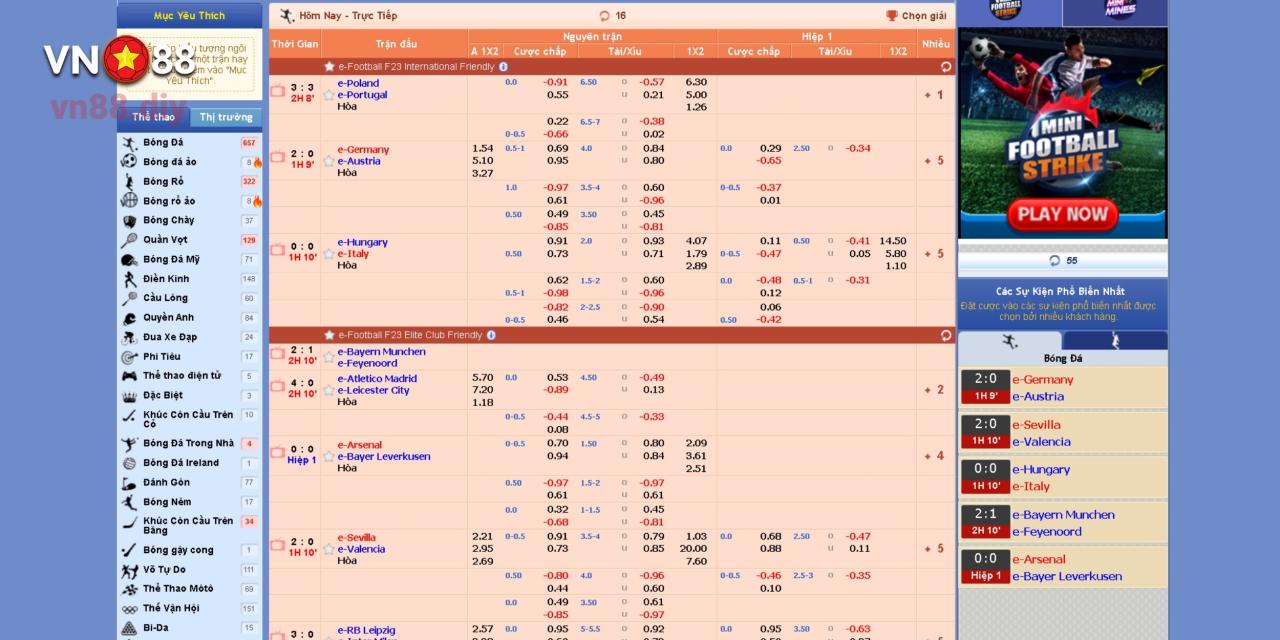Open the e-Bayern Munchen team link in match list

[382, 352]
